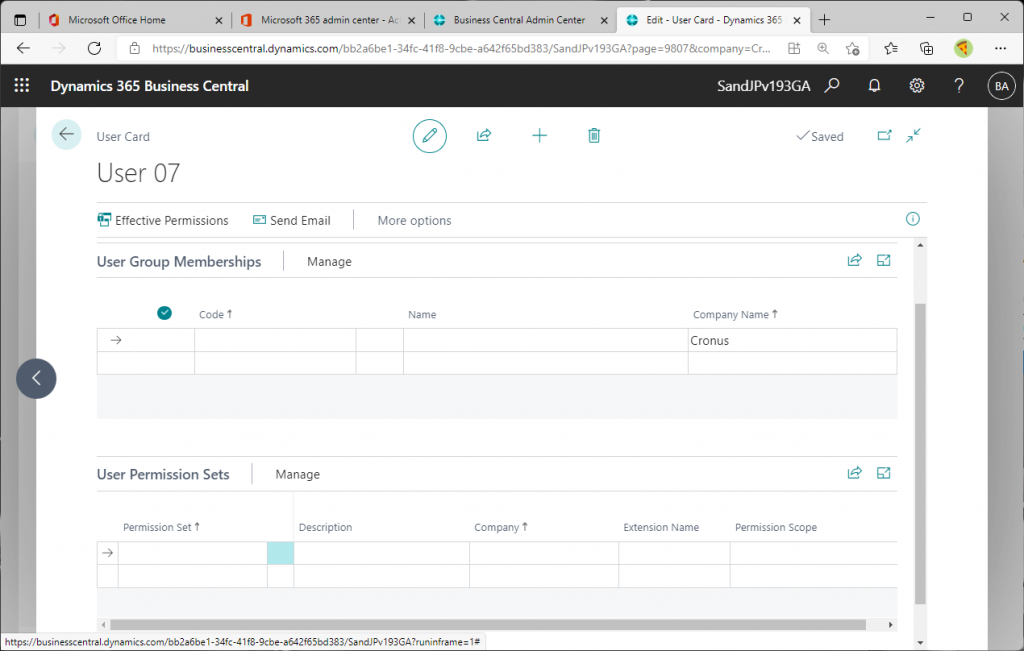Collapse the User Permission Sets section heading

(x=163, y=475)
